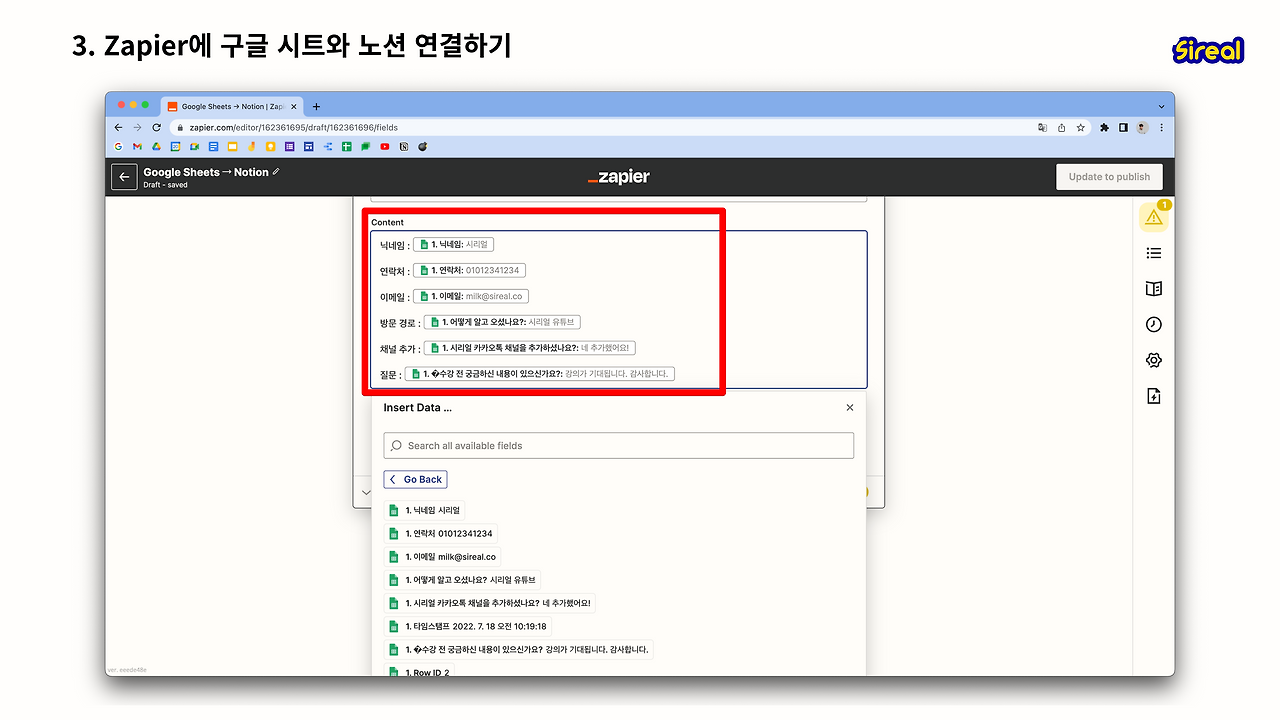
Task: Open the warning status icon in Zapier sidebar
Action: pos(1154,216)
